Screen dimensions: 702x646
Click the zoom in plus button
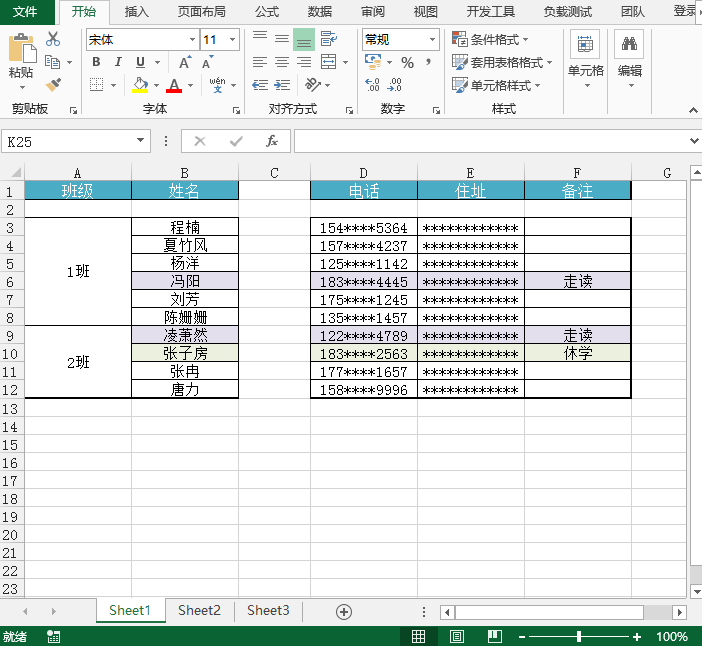637,637
